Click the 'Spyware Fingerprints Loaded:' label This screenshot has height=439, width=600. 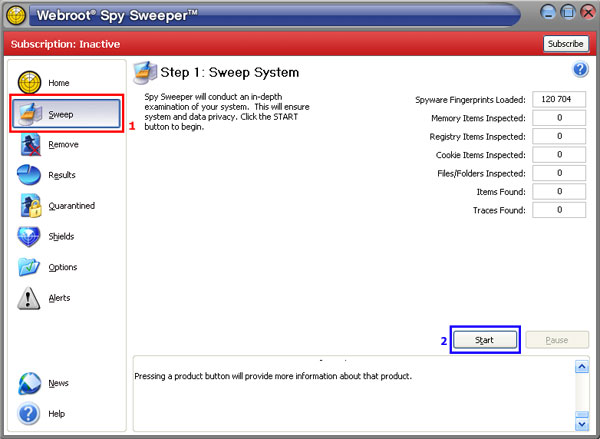pos(470,100)
